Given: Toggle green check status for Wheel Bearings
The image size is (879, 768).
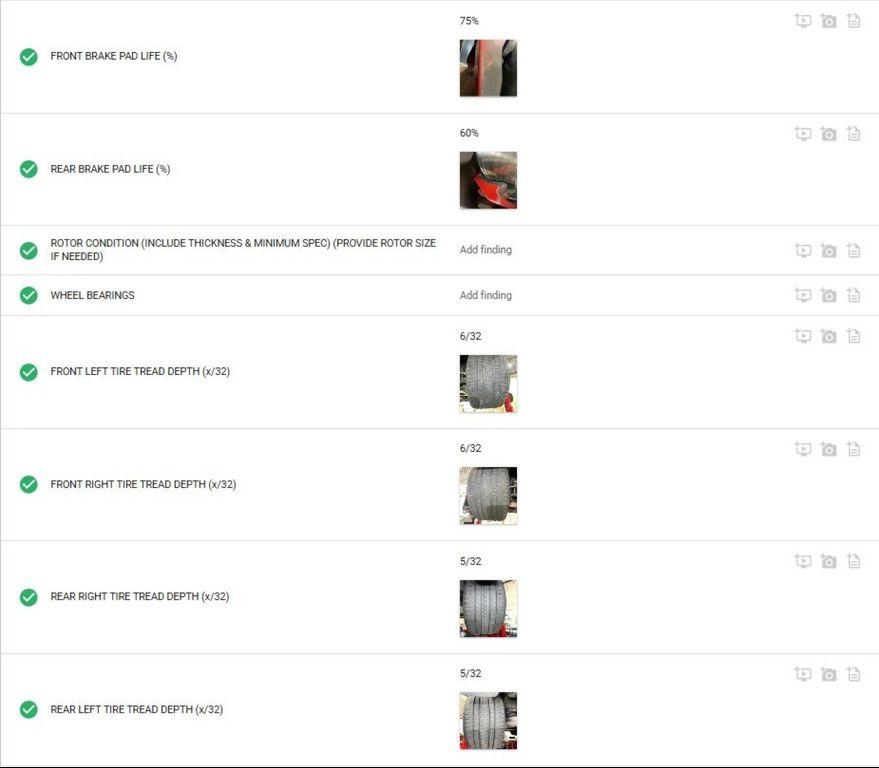Looking at the screenshot, I should tap(29, 295).
